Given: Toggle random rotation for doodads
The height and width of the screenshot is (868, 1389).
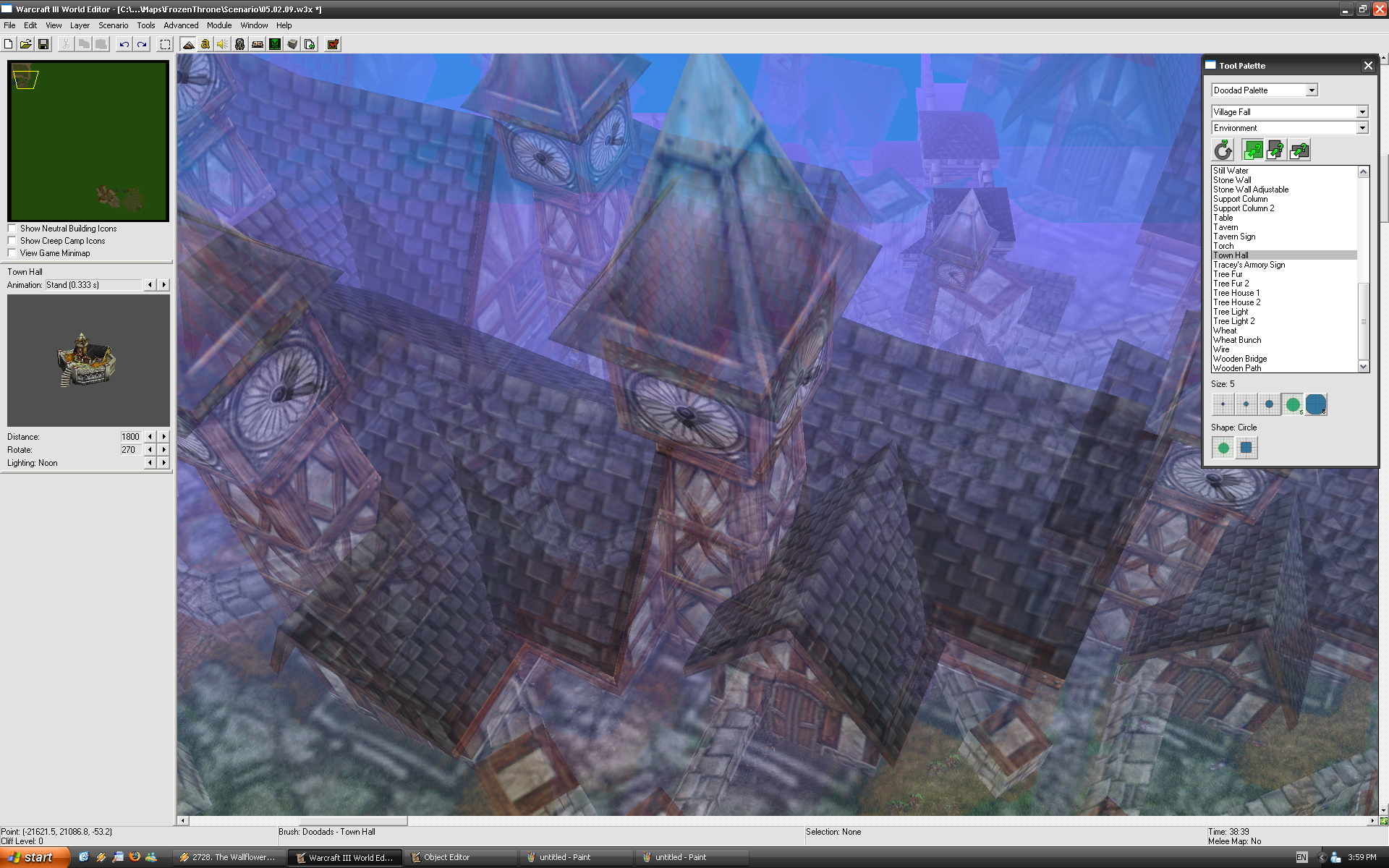Looking at the screenshot, I should (1223, 150).
